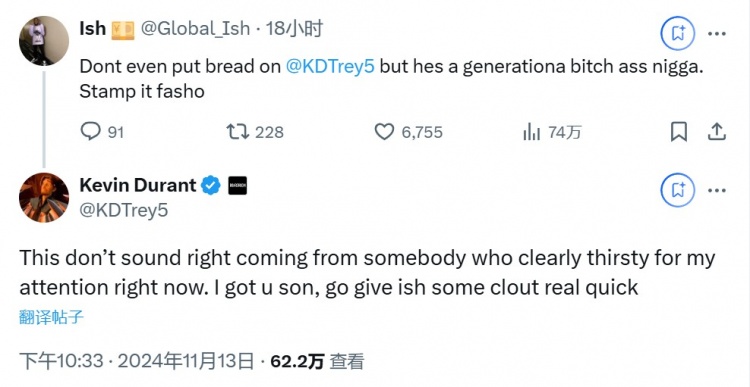
Task: Open more options menu on Kevin Durant's tweet
Action: (717, 190)
